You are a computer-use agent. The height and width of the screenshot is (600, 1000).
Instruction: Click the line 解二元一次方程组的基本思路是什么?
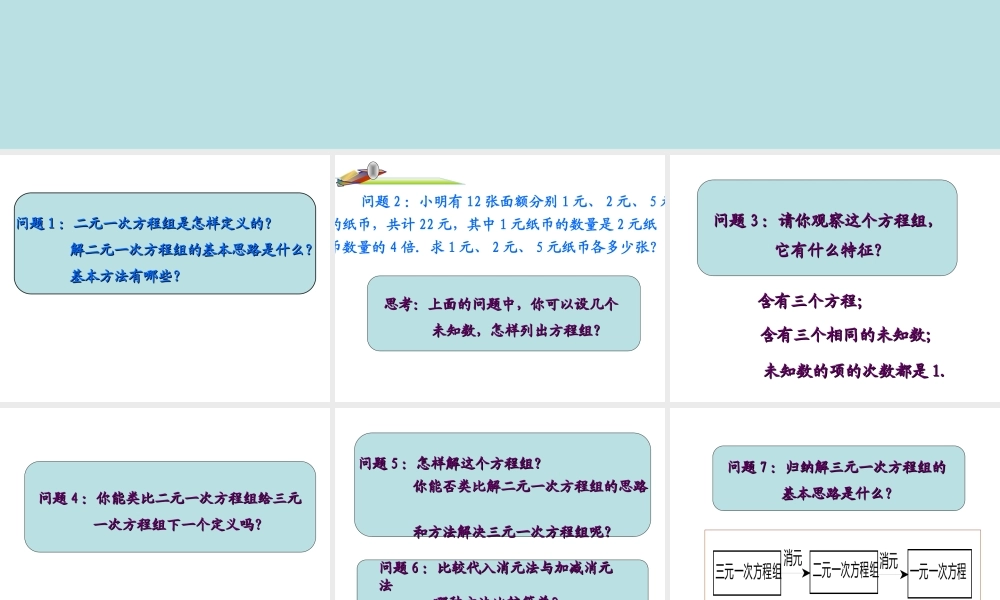(191, 249)
